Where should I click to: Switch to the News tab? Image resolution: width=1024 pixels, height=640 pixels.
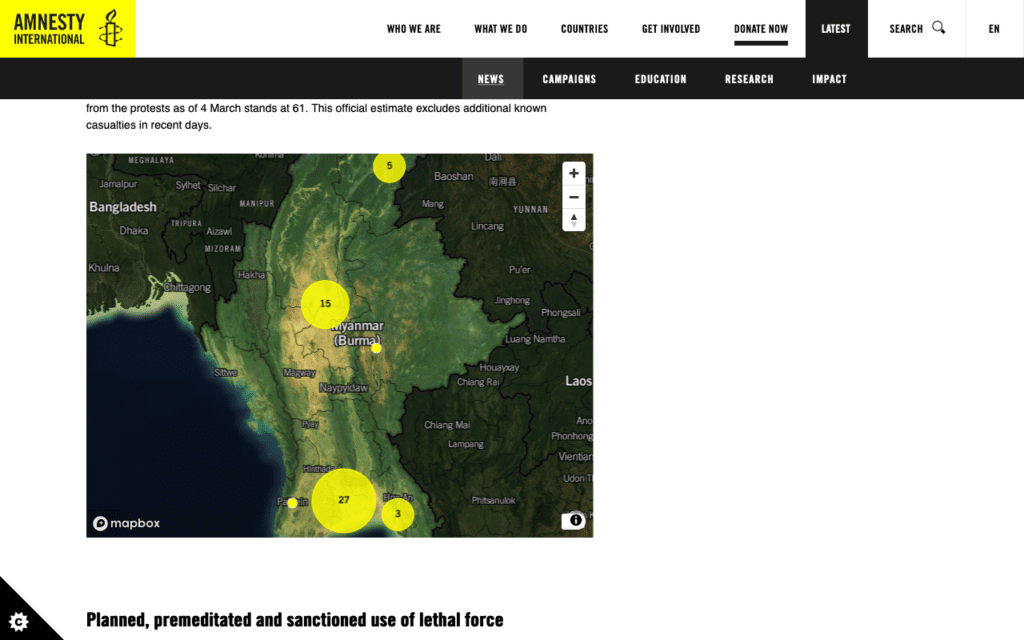pos(491,79)
